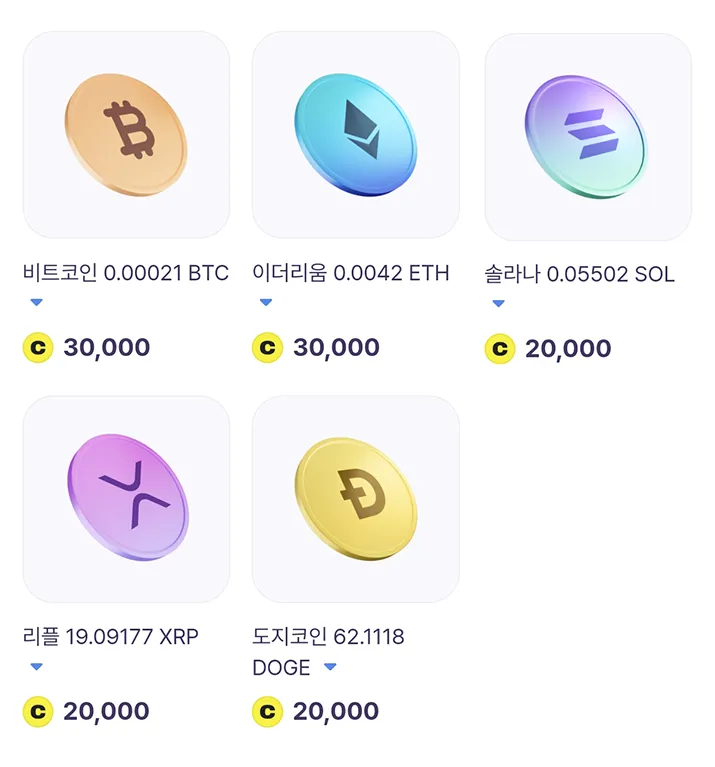Open the 도지코인 62.1118 DOGE product title
Image resolution: width=715 pixels, height=767 pixels.
point(328,637)
